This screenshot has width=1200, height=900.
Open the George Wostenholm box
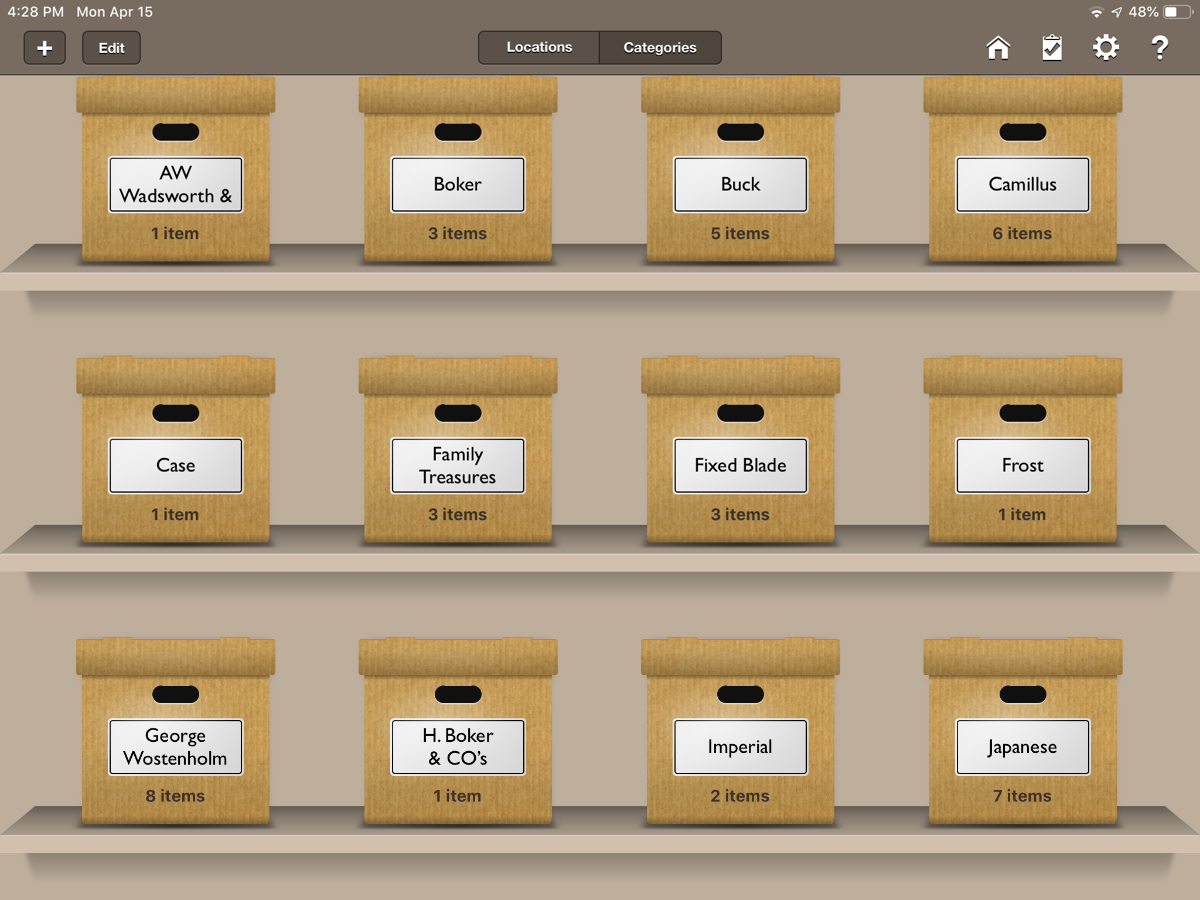[x=176, y=732]
